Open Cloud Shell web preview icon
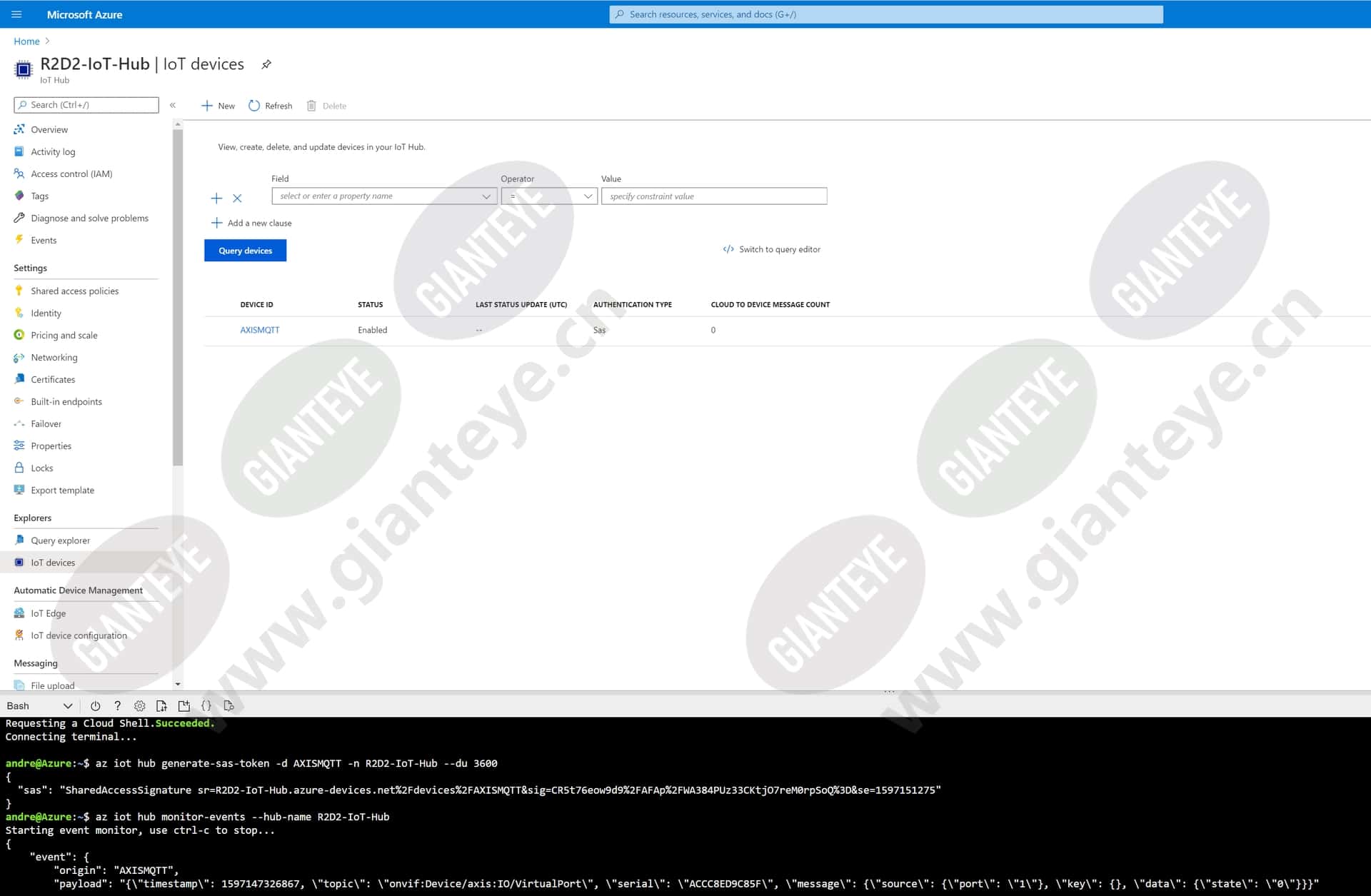1371x896 pixels. pyautogui.click(x=228, y=706)
